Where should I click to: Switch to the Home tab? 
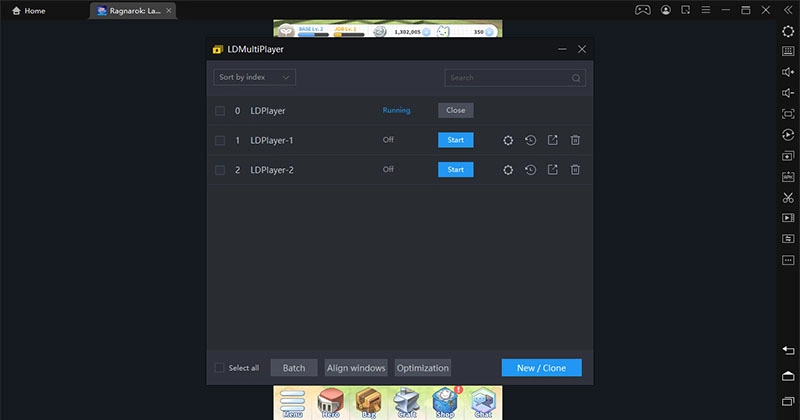28,10
